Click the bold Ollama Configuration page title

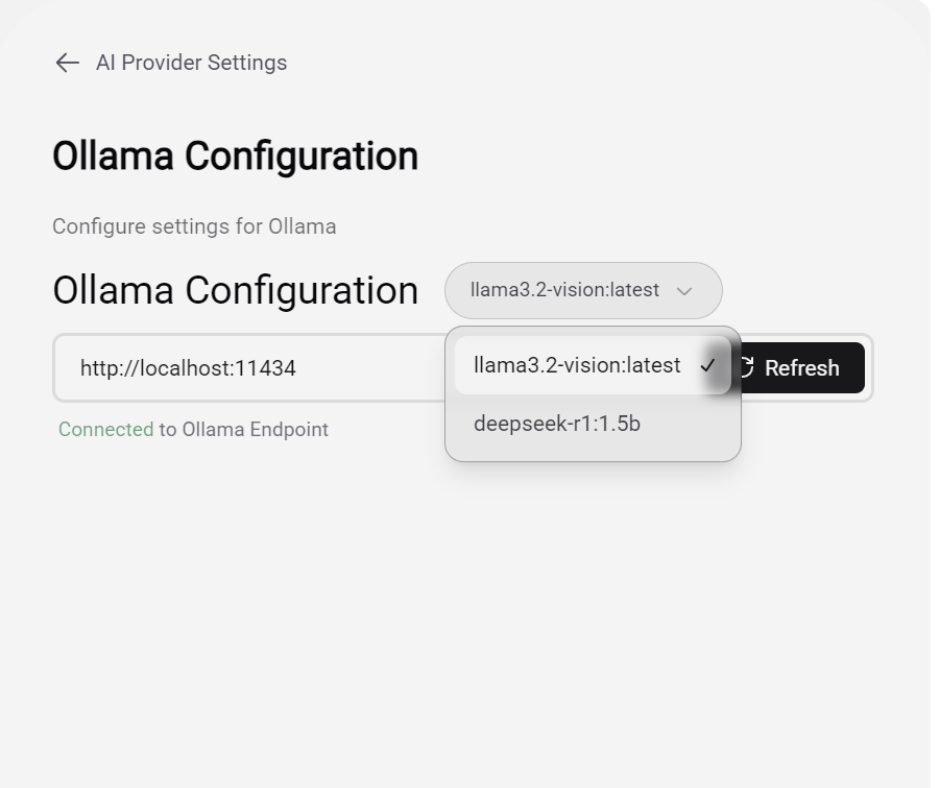coord(235,157)
